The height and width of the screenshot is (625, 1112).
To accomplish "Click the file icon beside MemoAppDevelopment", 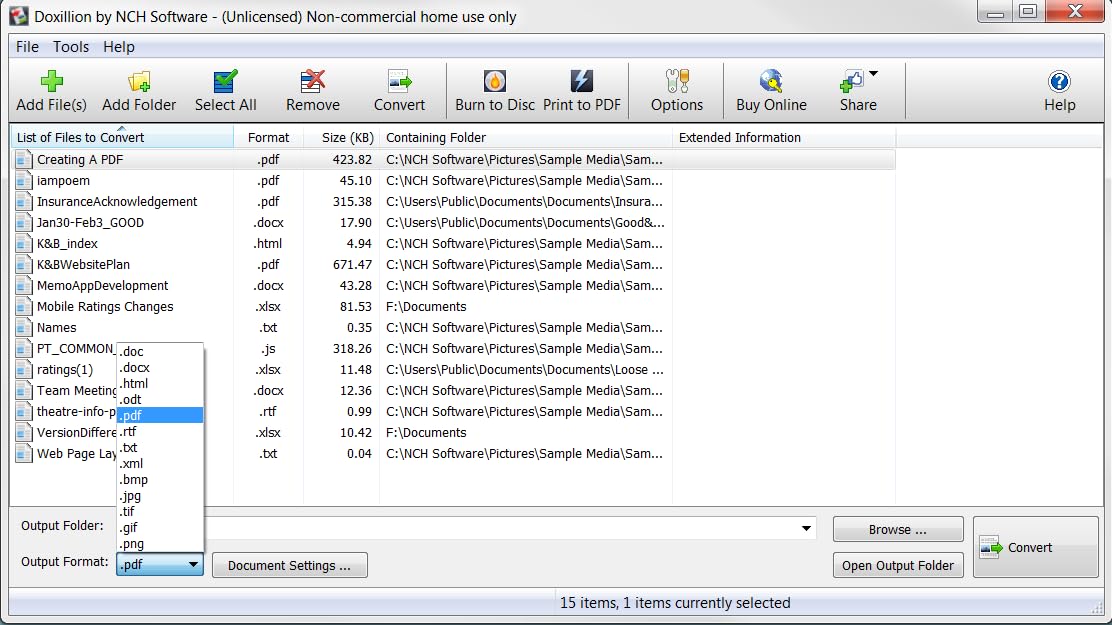I will tap(23, 285).
